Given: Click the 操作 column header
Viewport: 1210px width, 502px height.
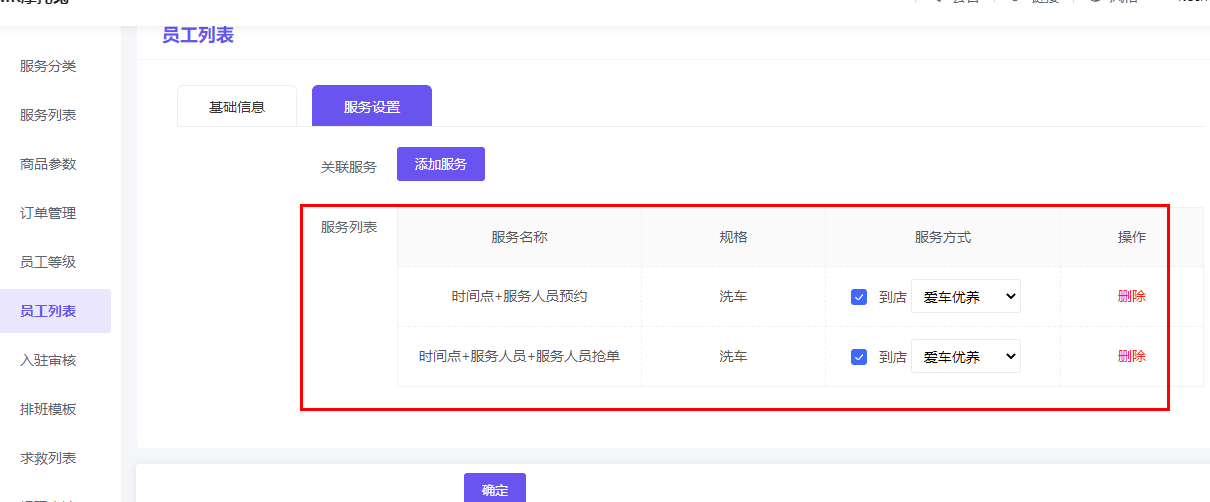Looking at the screenshot, I should pyautogui.click(x=1132, y=237).
